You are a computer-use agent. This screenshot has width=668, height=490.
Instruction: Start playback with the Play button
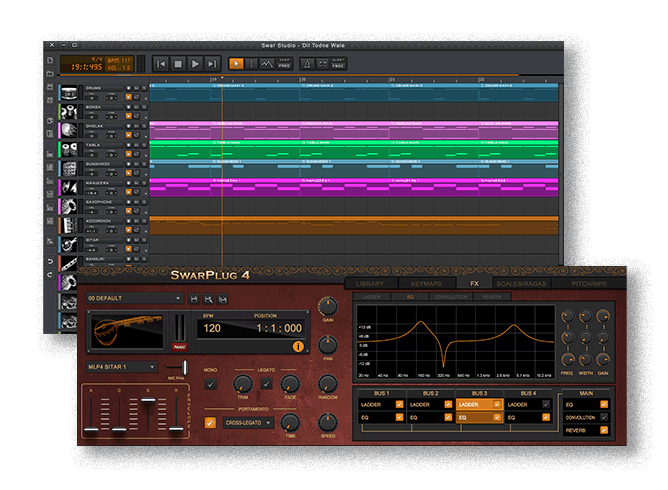(x=195, y=64)
